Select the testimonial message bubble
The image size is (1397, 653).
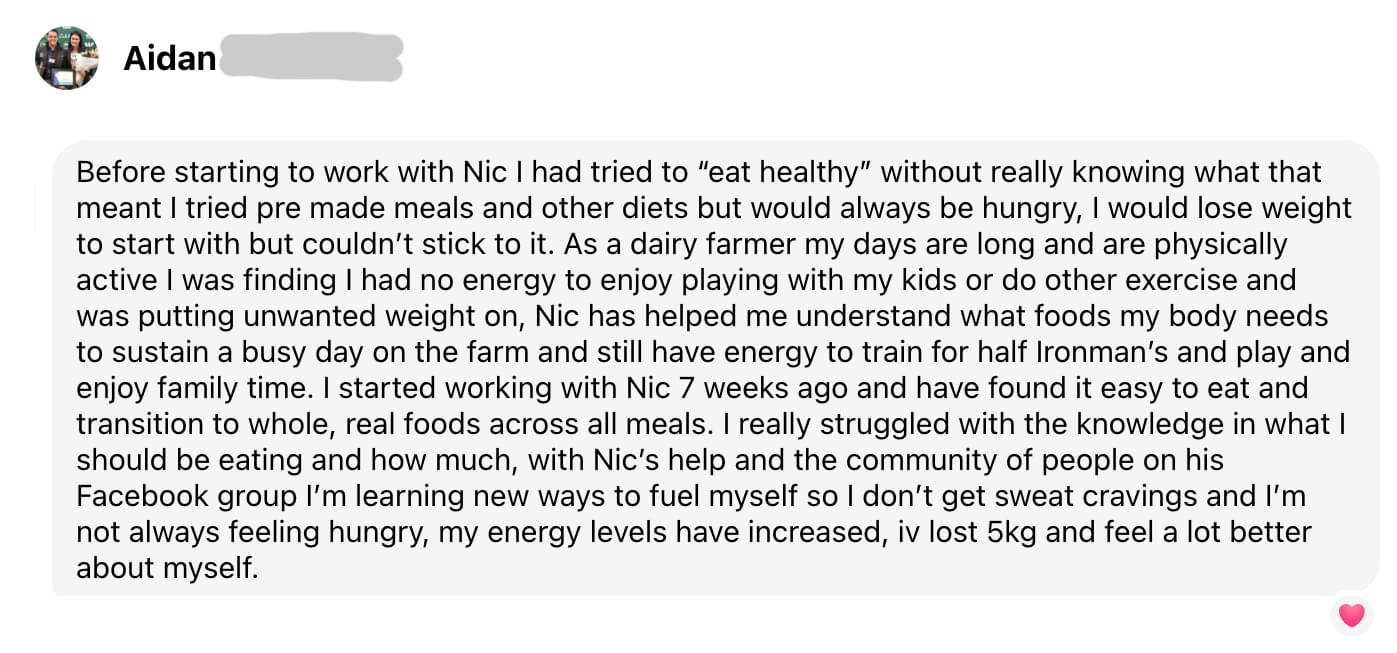point(715,368)
